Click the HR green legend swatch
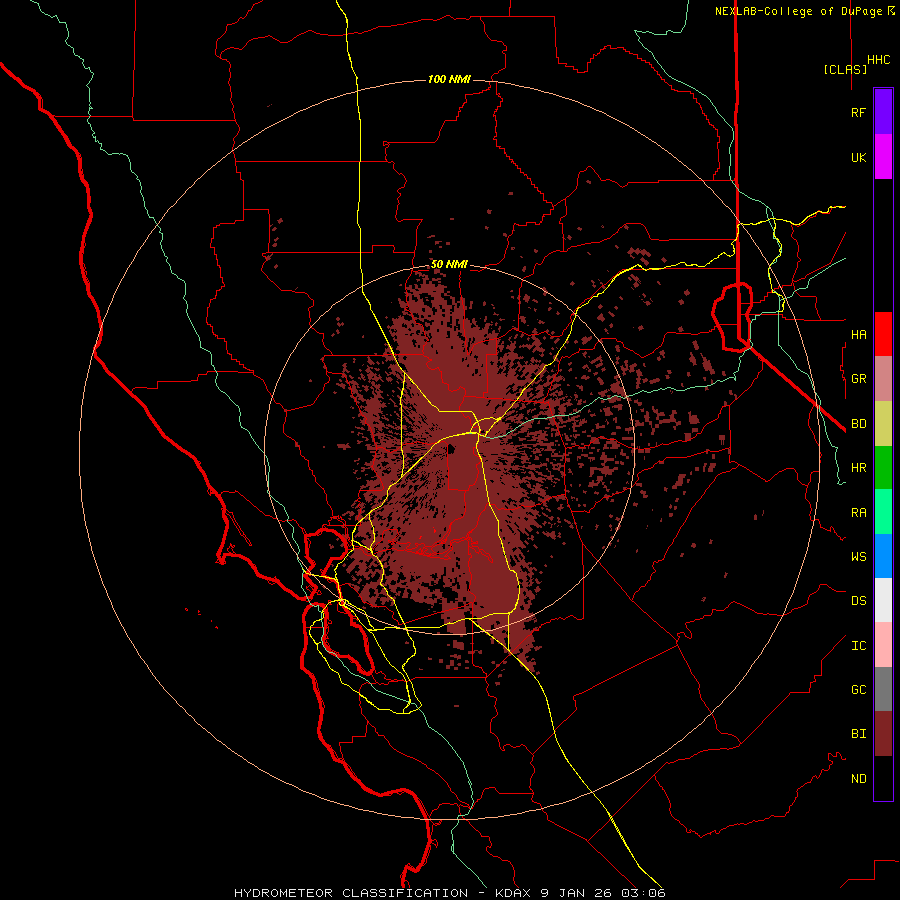900x900 pixels. pyautogui.click(x=883, y=468)
